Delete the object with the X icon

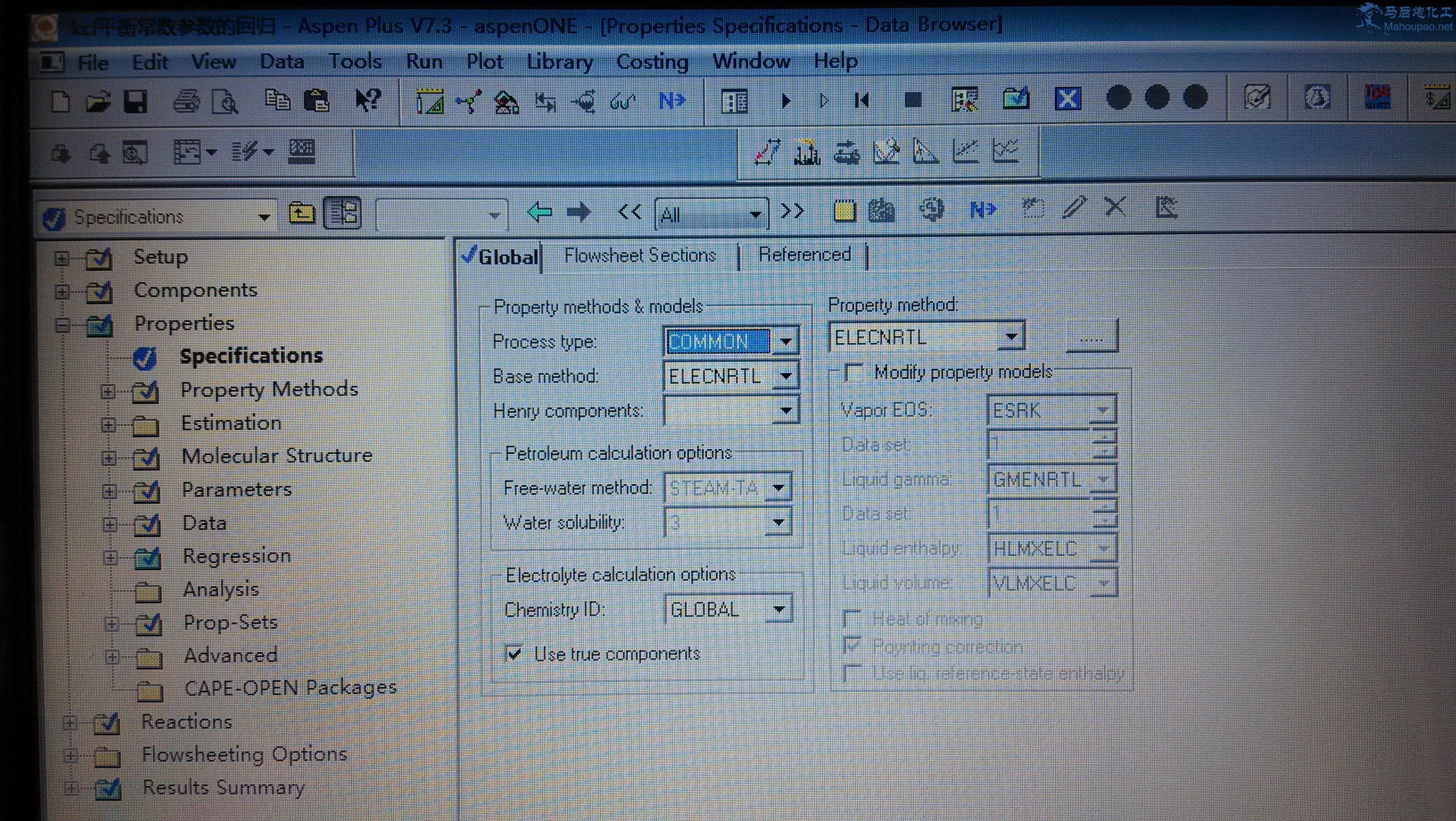[x=1115, y=207]
